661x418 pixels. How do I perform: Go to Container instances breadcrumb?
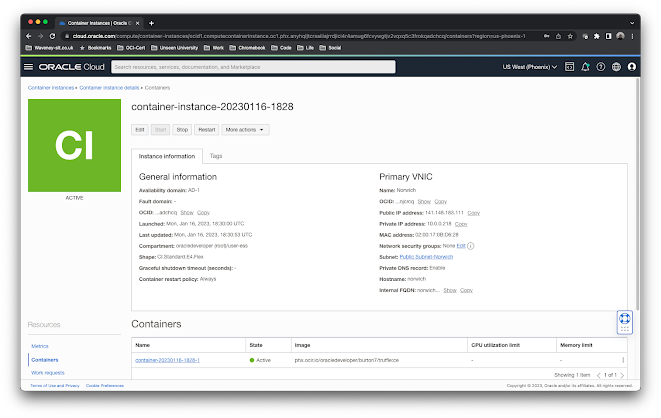(51, 88)
